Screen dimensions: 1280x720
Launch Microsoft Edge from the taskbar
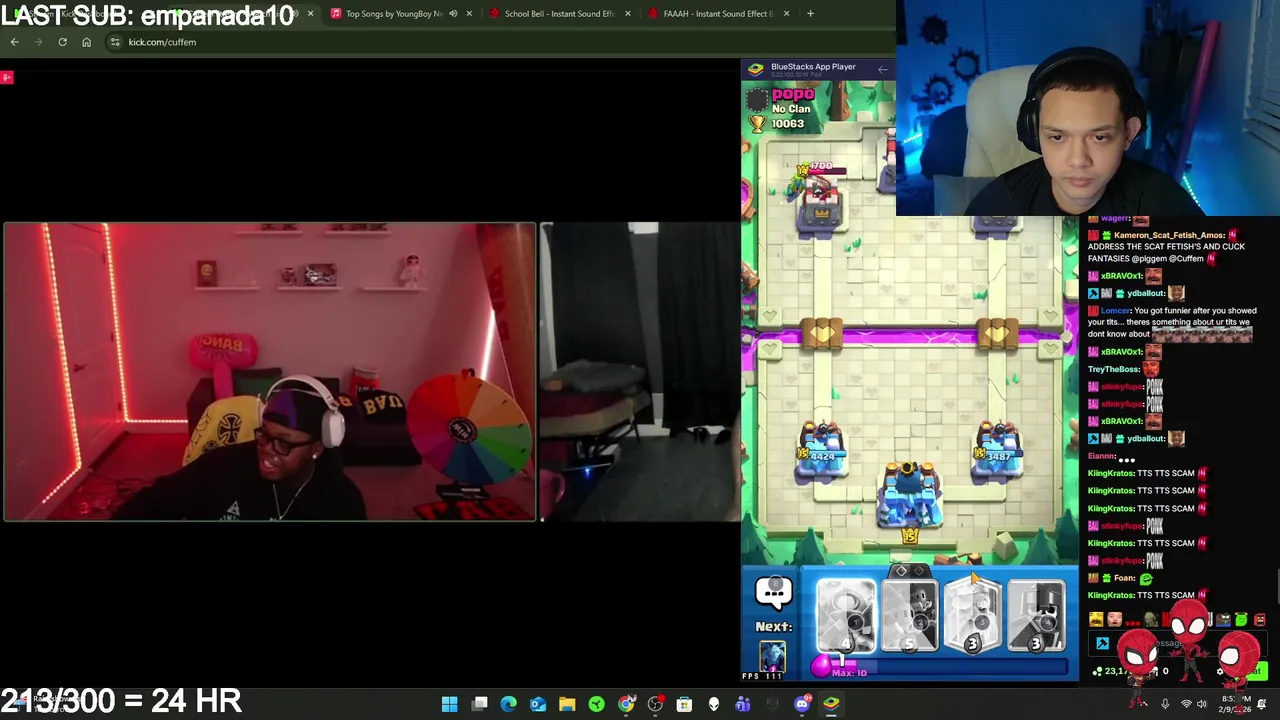click(509, 704)
